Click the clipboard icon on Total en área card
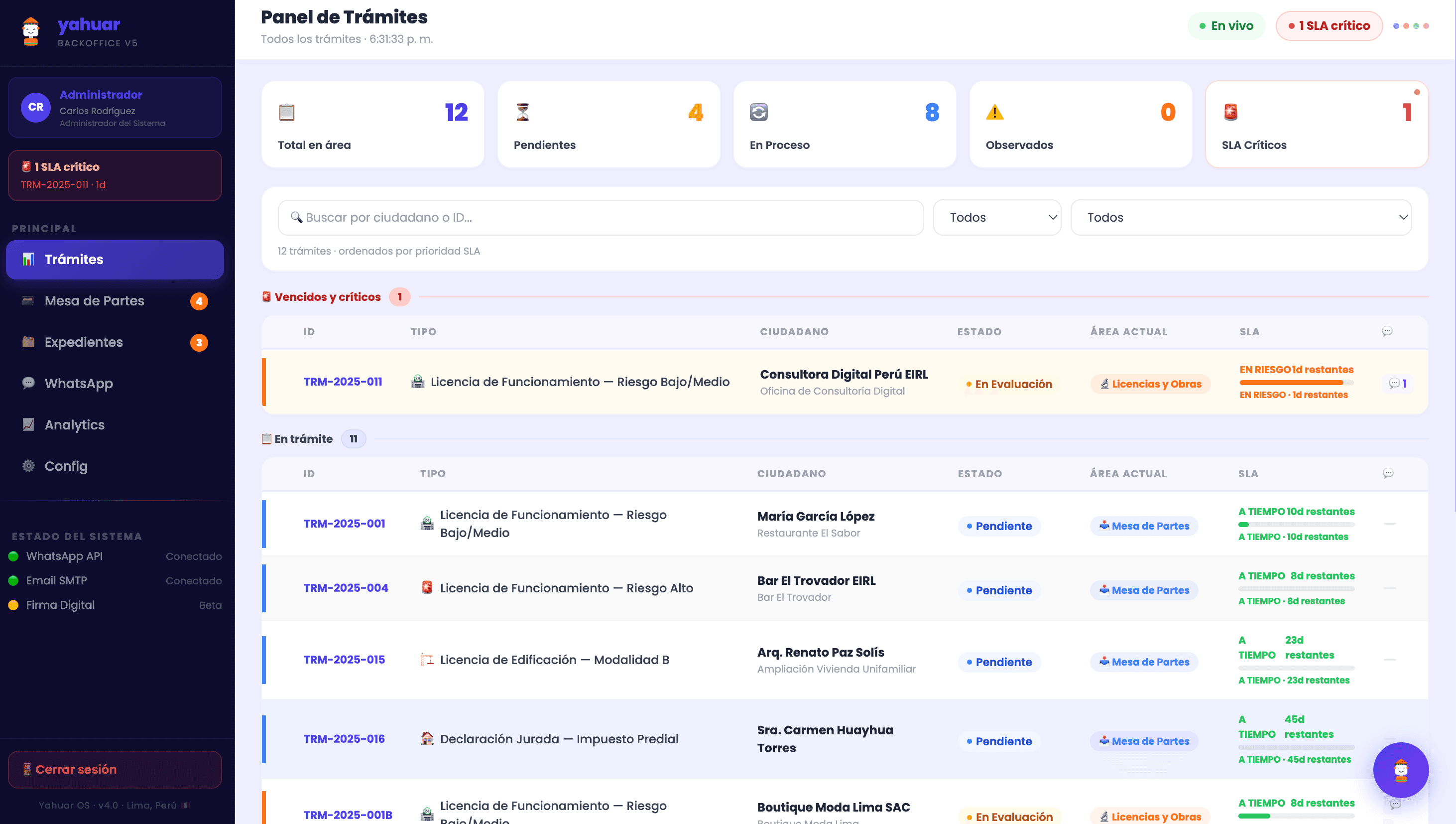1456x824 pixels. click(x=287, y=112)
